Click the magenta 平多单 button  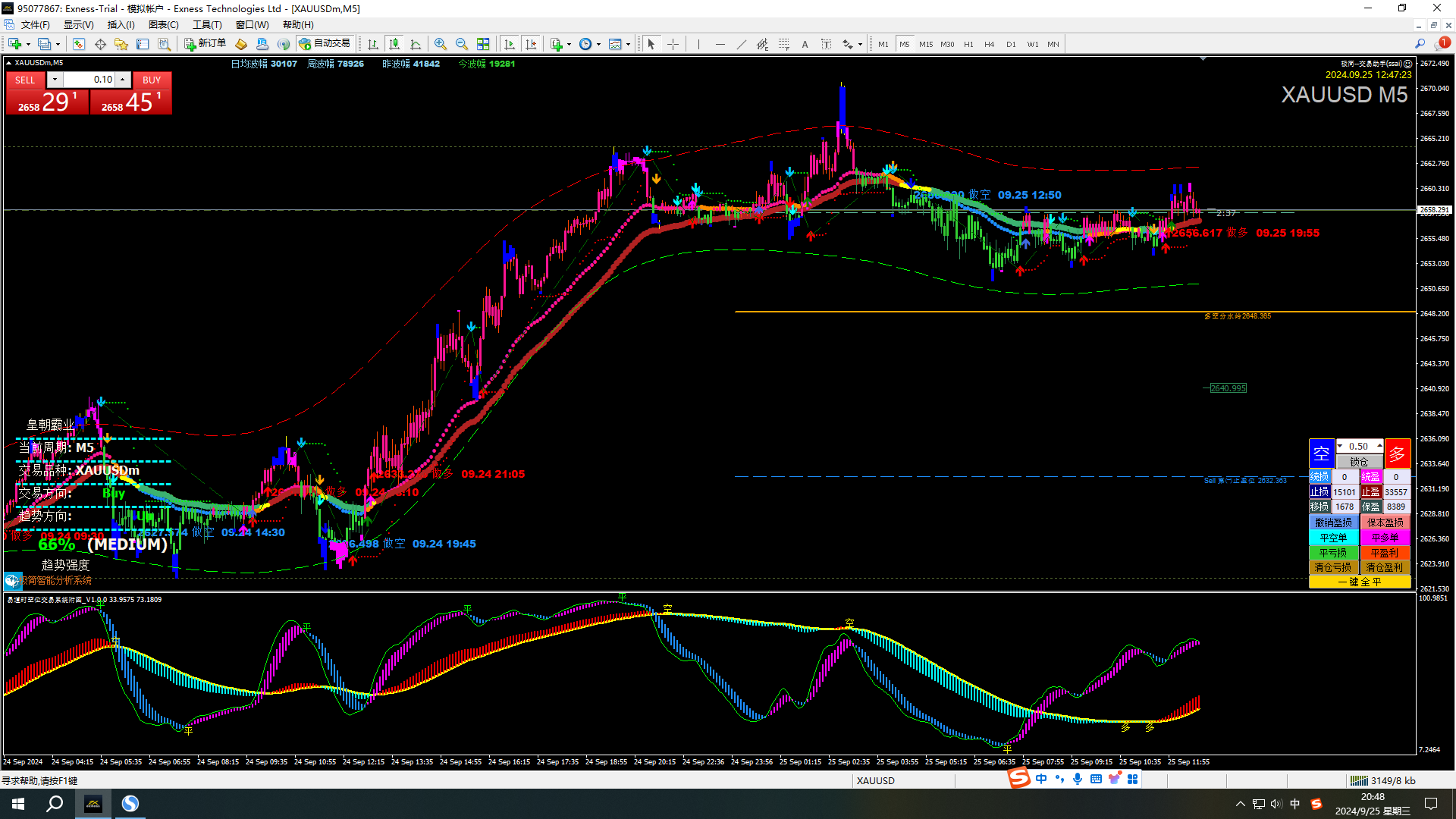(1385, 538)
